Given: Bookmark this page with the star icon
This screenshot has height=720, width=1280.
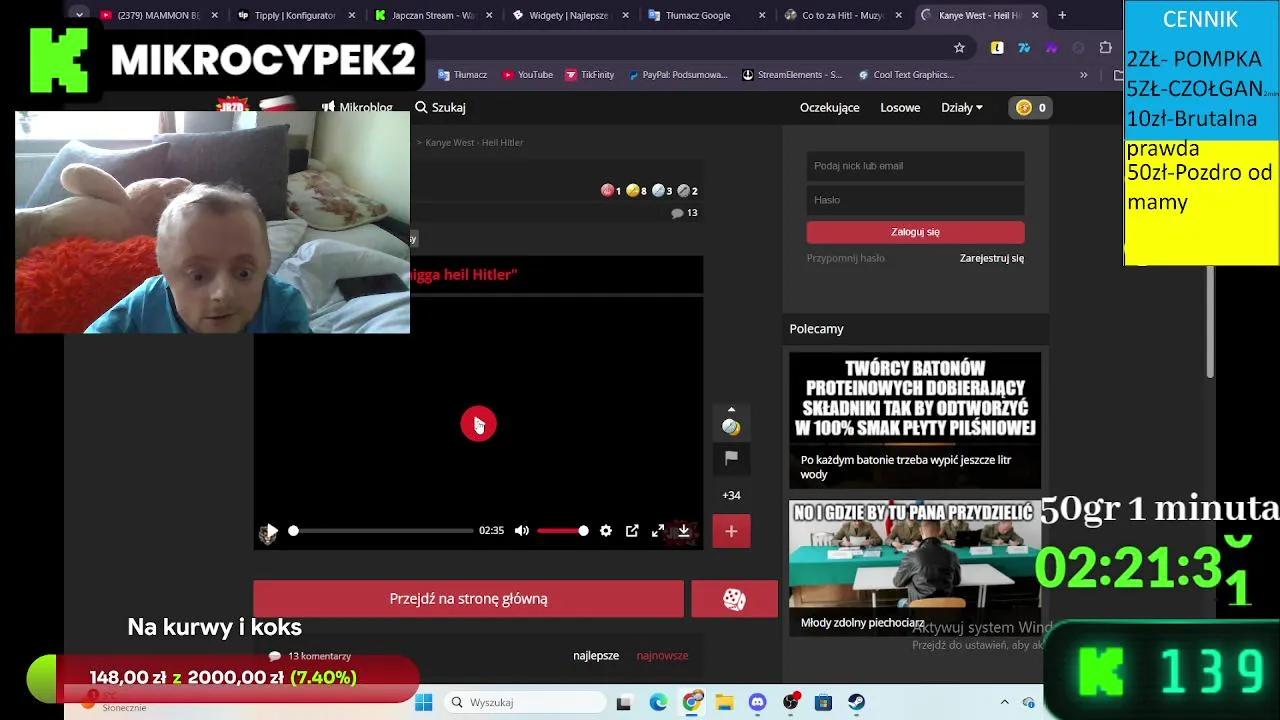Looking at the screenshot, I should coord(959,47).
